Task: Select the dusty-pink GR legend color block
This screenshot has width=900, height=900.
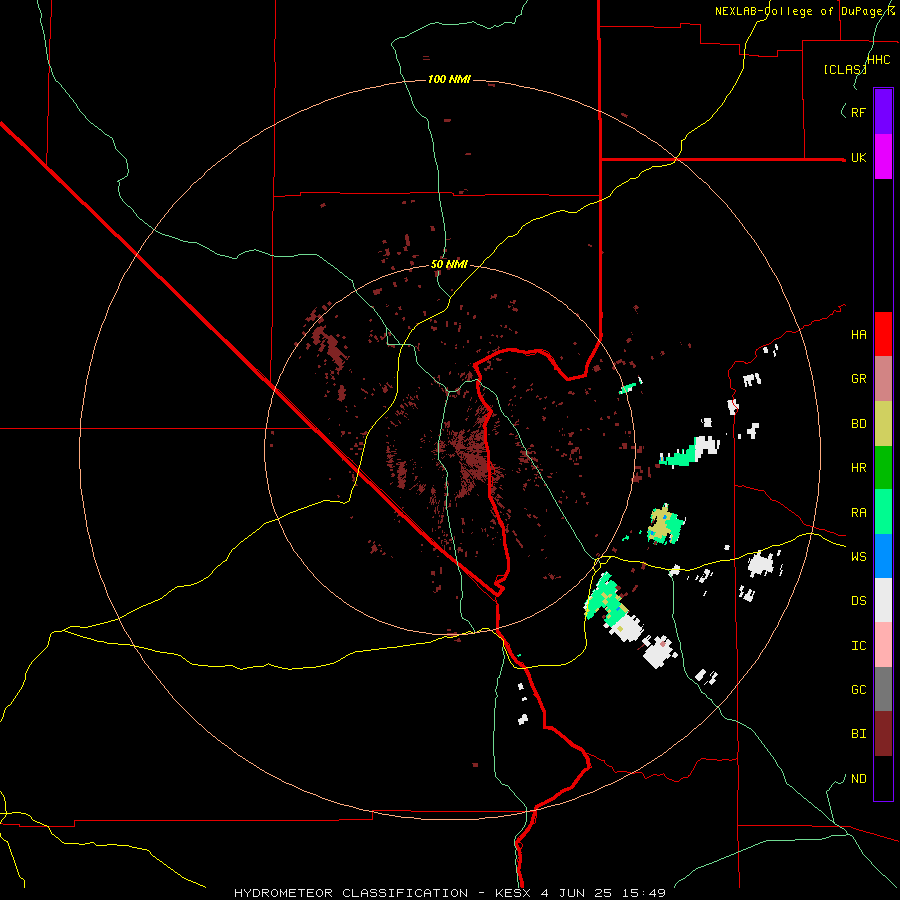Action: tap(883, 379)
